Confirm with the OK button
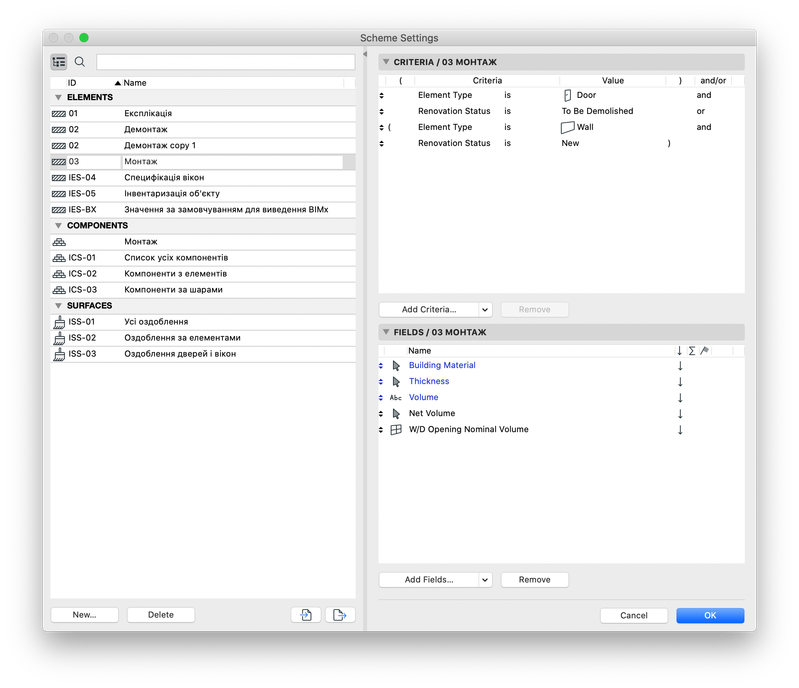The image size is (799, 688). [710, 615]
